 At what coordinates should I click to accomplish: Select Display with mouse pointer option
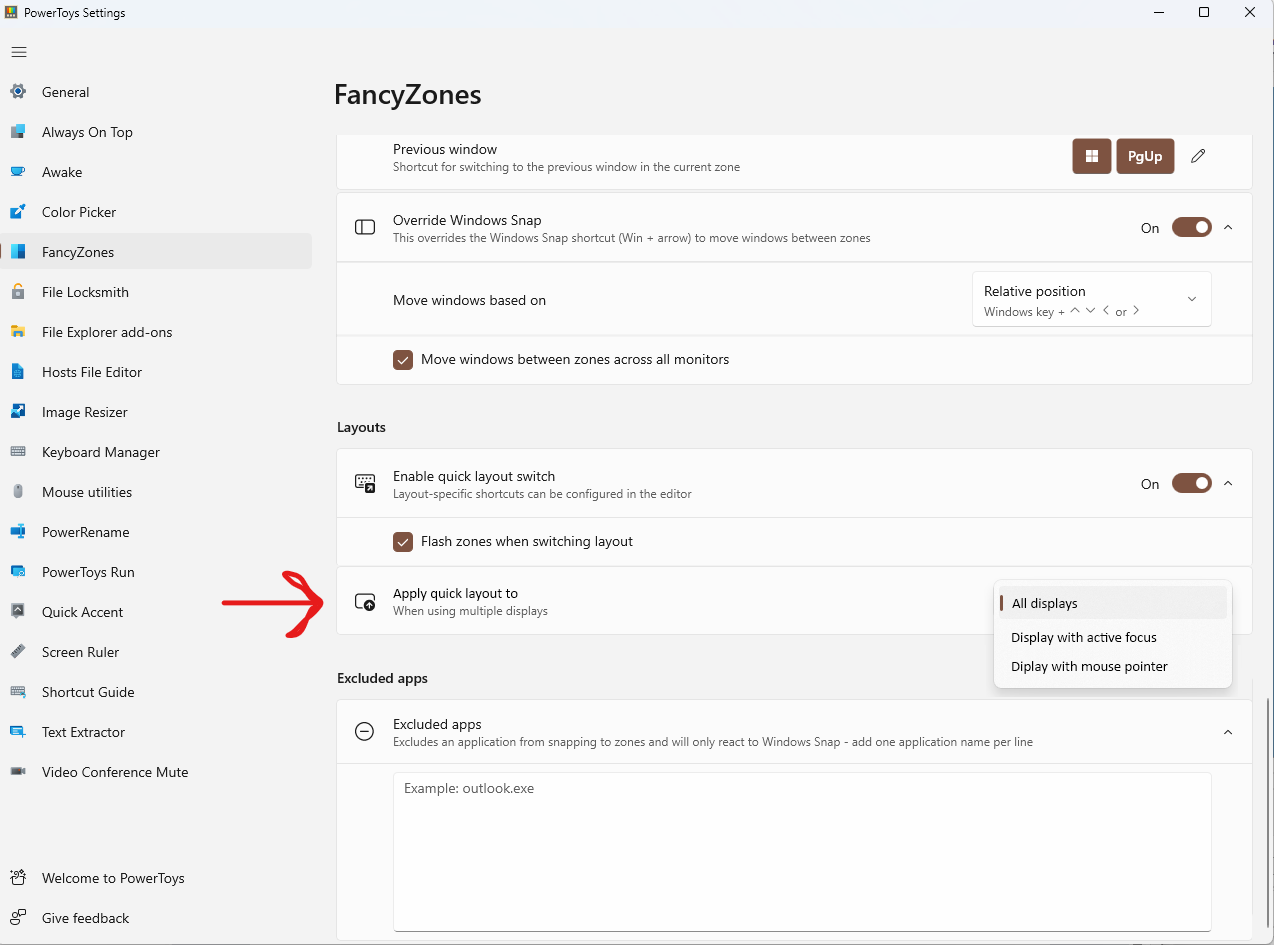click(x=1089, y=666)
